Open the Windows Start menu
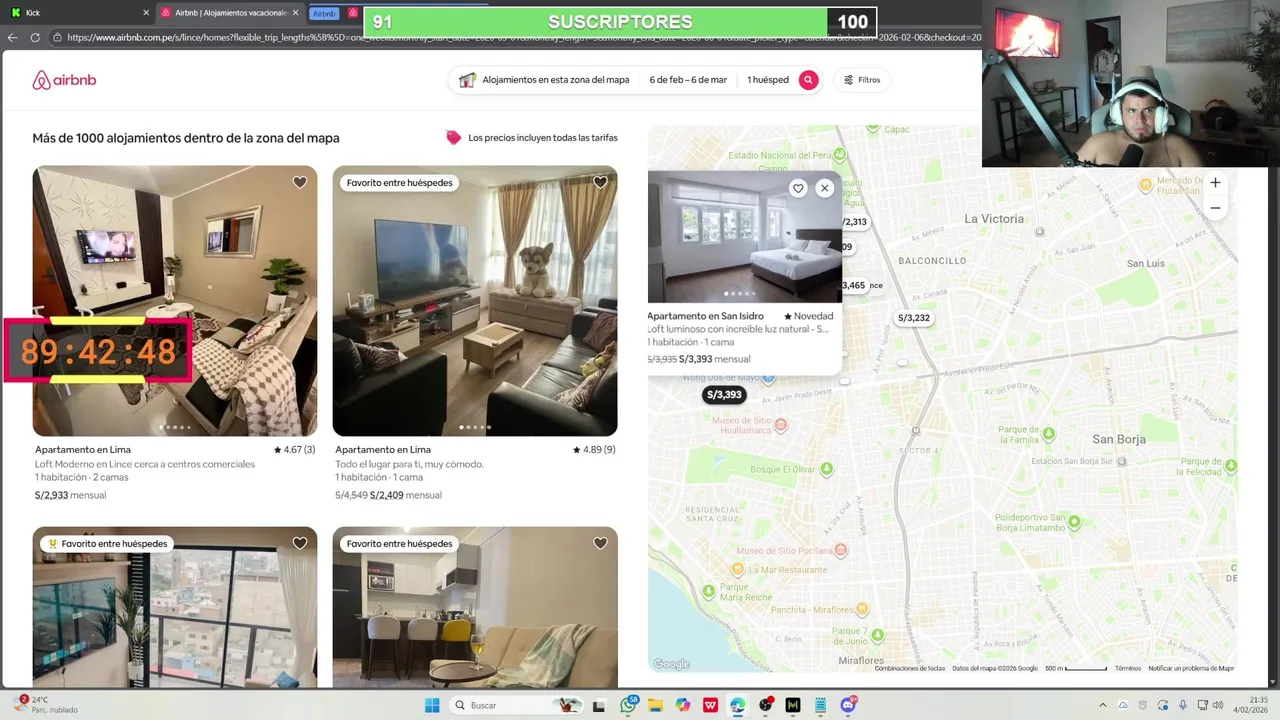The width and height of the screenshot is (1280, 720). tap(432, 705)
